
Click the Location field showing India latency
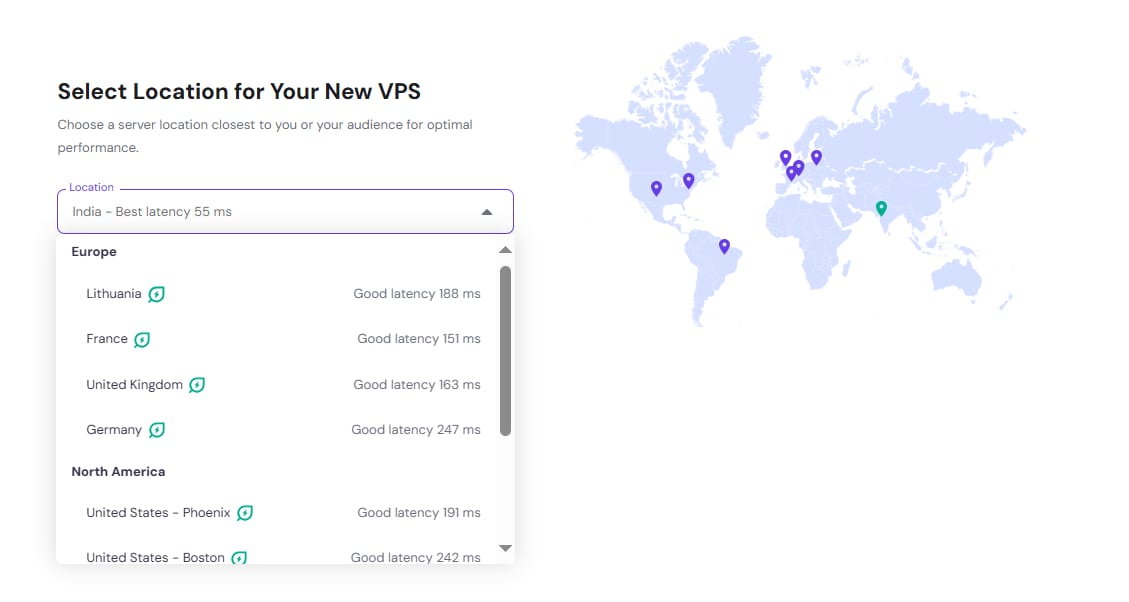270,212
